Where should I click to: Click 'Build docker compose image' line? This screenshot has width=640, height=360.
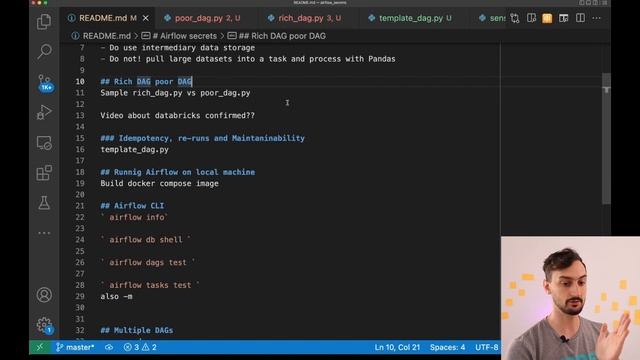(x=160, y=184)
